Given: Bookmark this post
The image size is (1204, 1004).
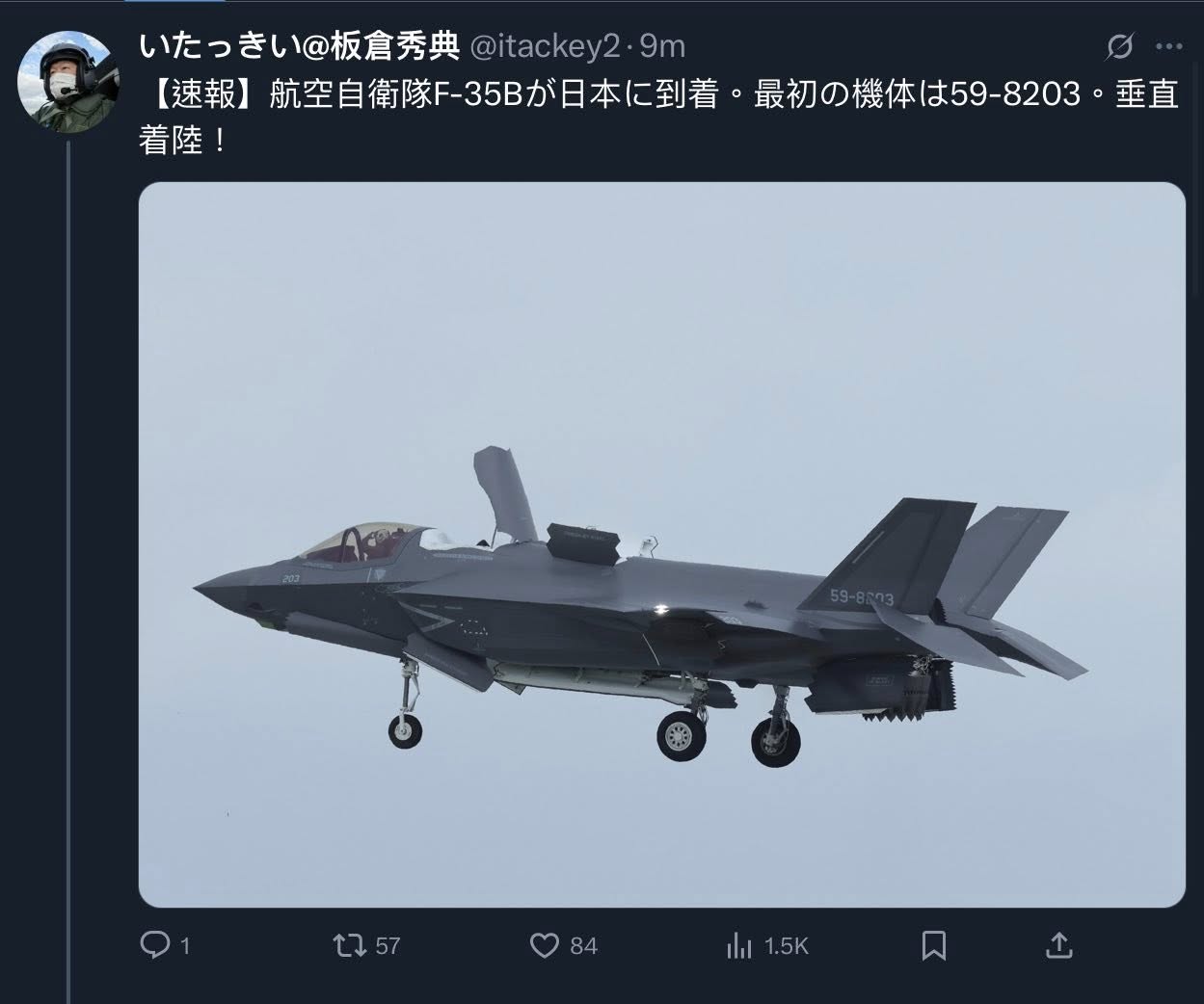Looking at the screenshot, I should (x=933, y=945).
